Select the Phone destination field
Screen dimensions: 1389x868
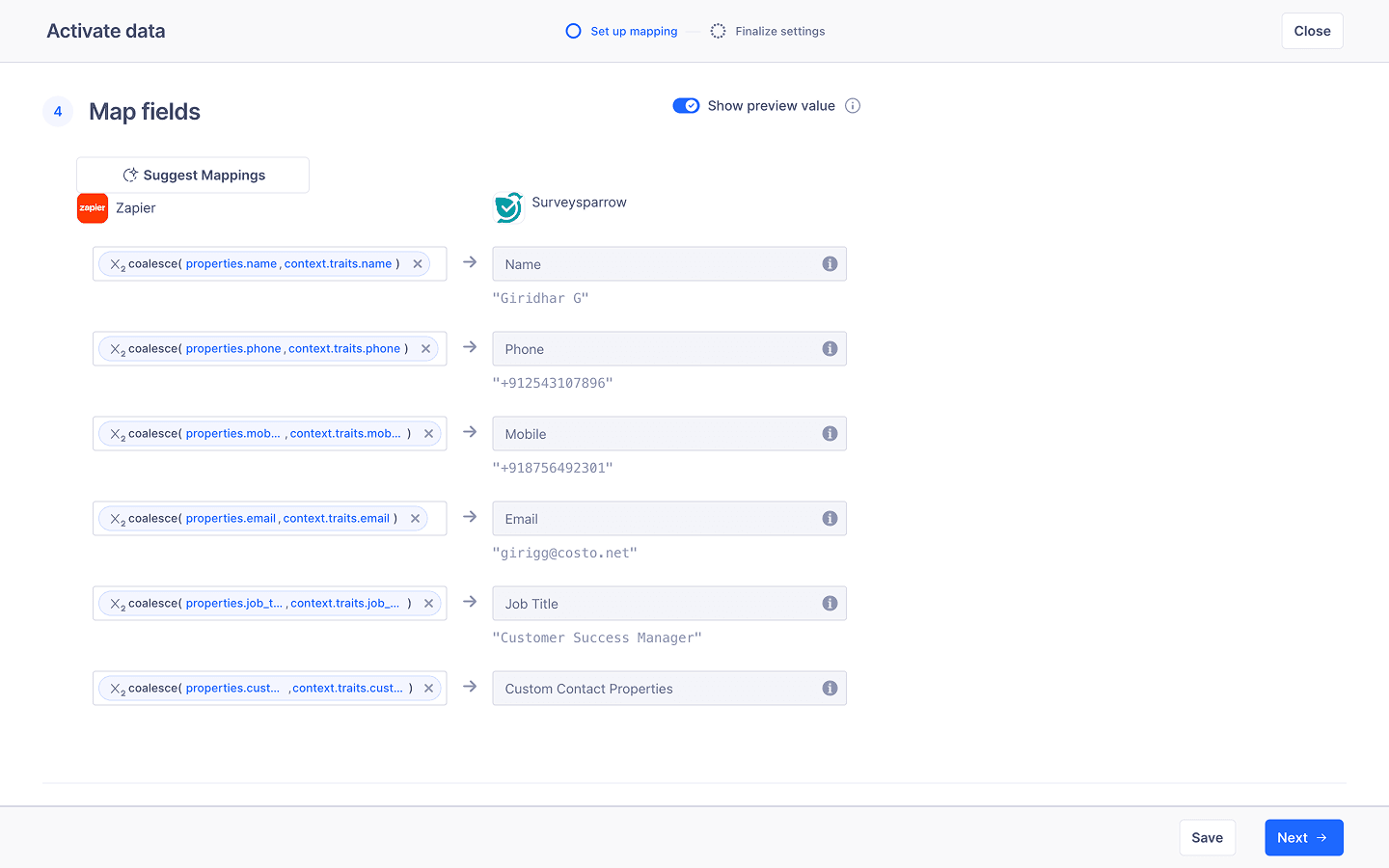click(x=669, y=349)
